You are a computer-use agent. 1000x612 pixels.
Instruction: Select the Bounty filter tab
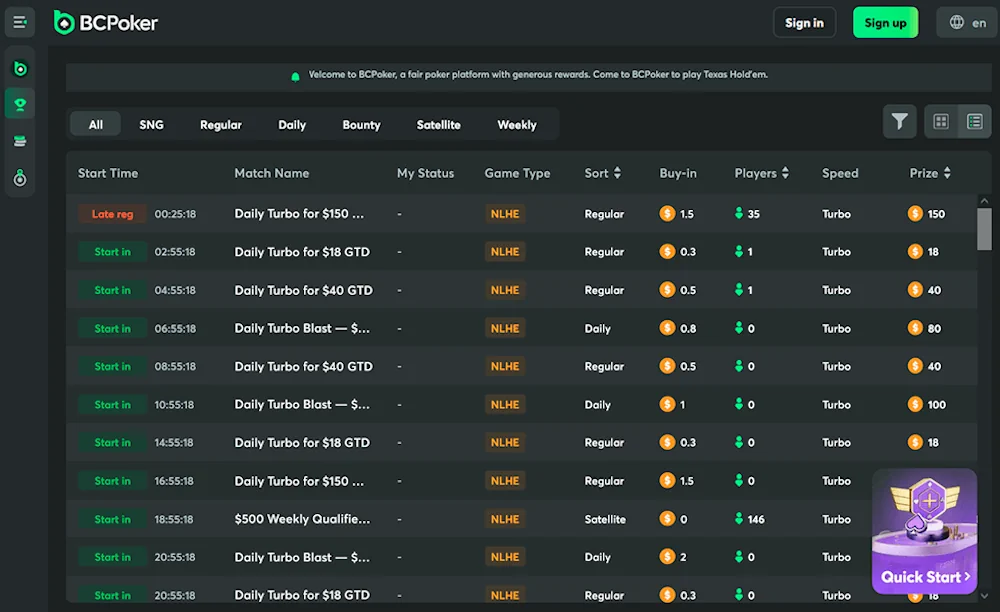click(x=361, y=124)
